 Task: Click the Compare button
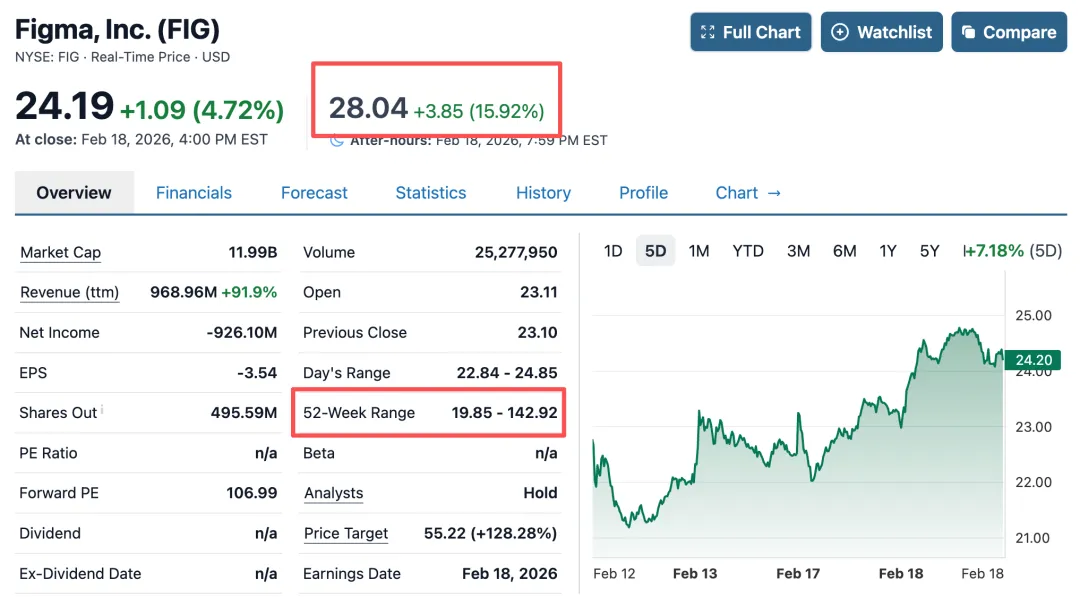tap(1009, 32)
